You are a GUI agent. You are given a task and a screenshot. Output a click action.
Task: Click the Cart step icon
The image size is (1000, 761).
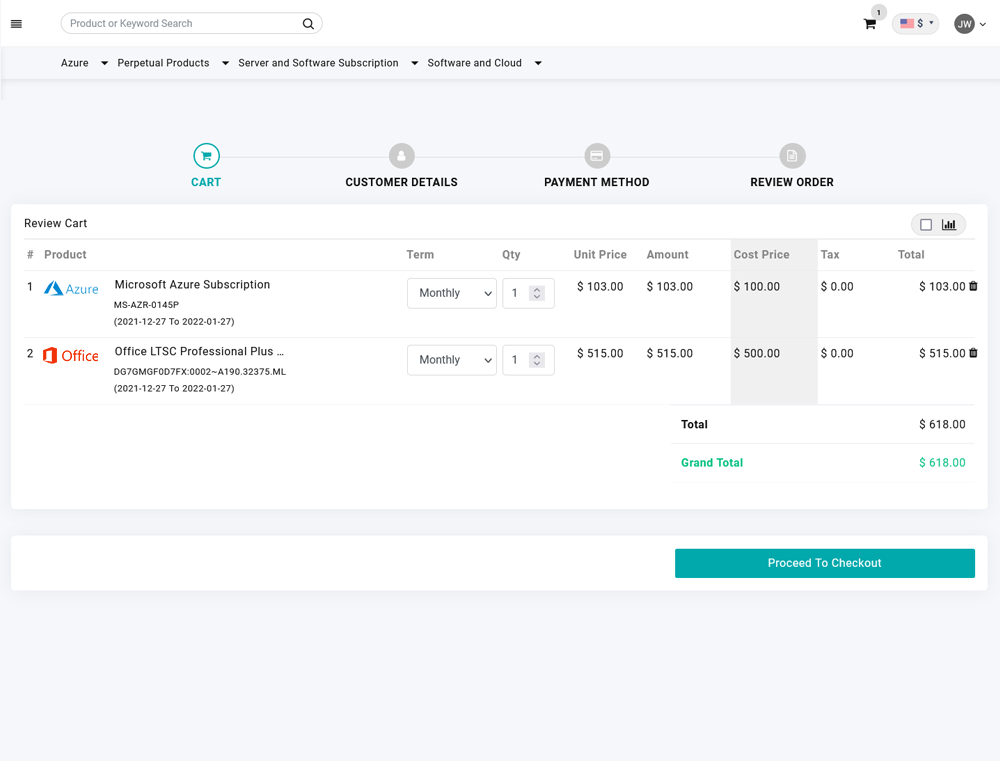pyautogui.click(x=206, y=156)
